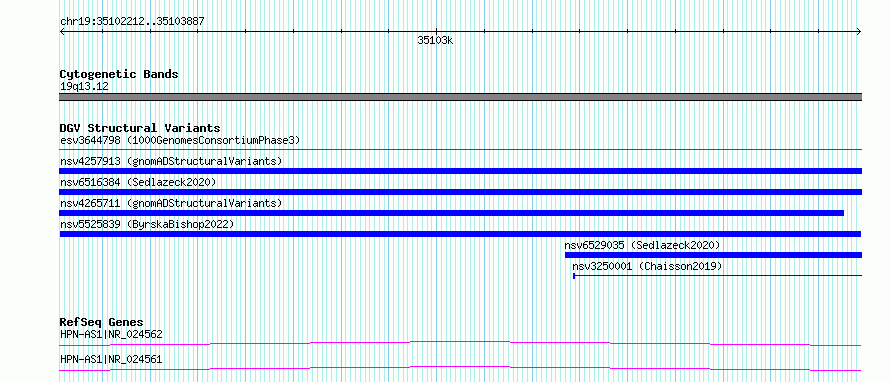Click the nsv4265711 gnomAD variant bar
Image resolution: width=890 pixels, height=382 pixels.
point(452,213)
